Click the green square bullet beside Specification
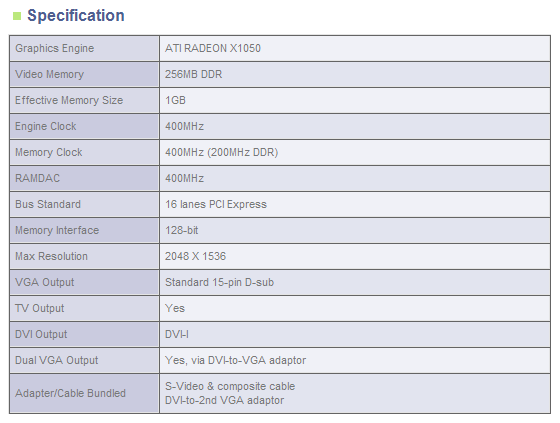 (x=17, y=16)
